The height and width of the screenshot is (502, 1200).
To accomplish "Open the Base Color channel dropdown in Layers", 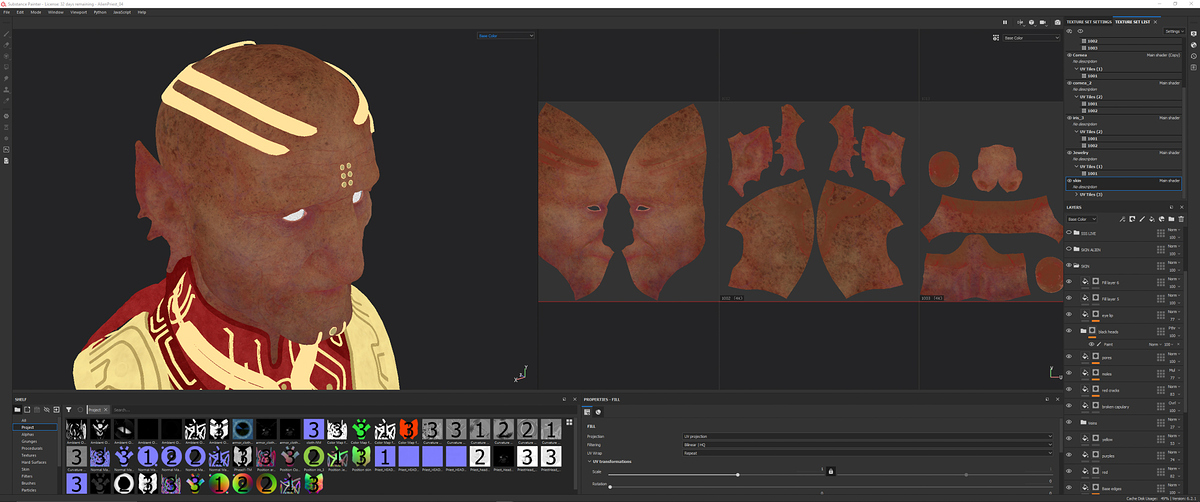I will [x=1082, y=219].
